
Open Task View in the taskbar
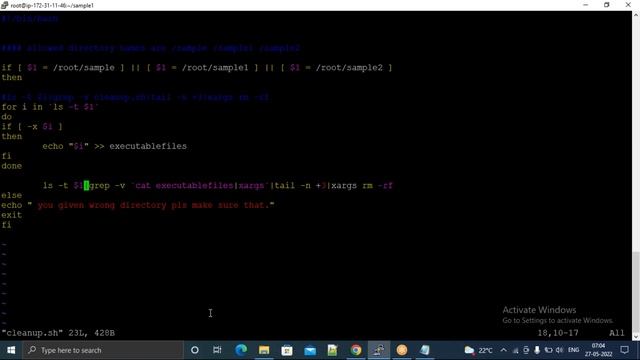point(217,350)
